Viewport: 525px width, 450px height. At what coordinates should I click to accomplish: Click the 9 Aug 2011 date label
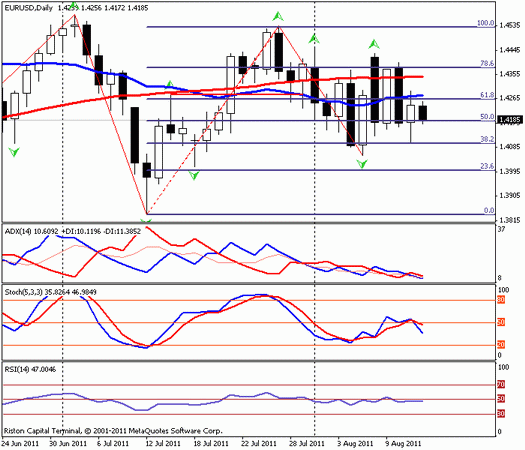click(x=403, y=444)
